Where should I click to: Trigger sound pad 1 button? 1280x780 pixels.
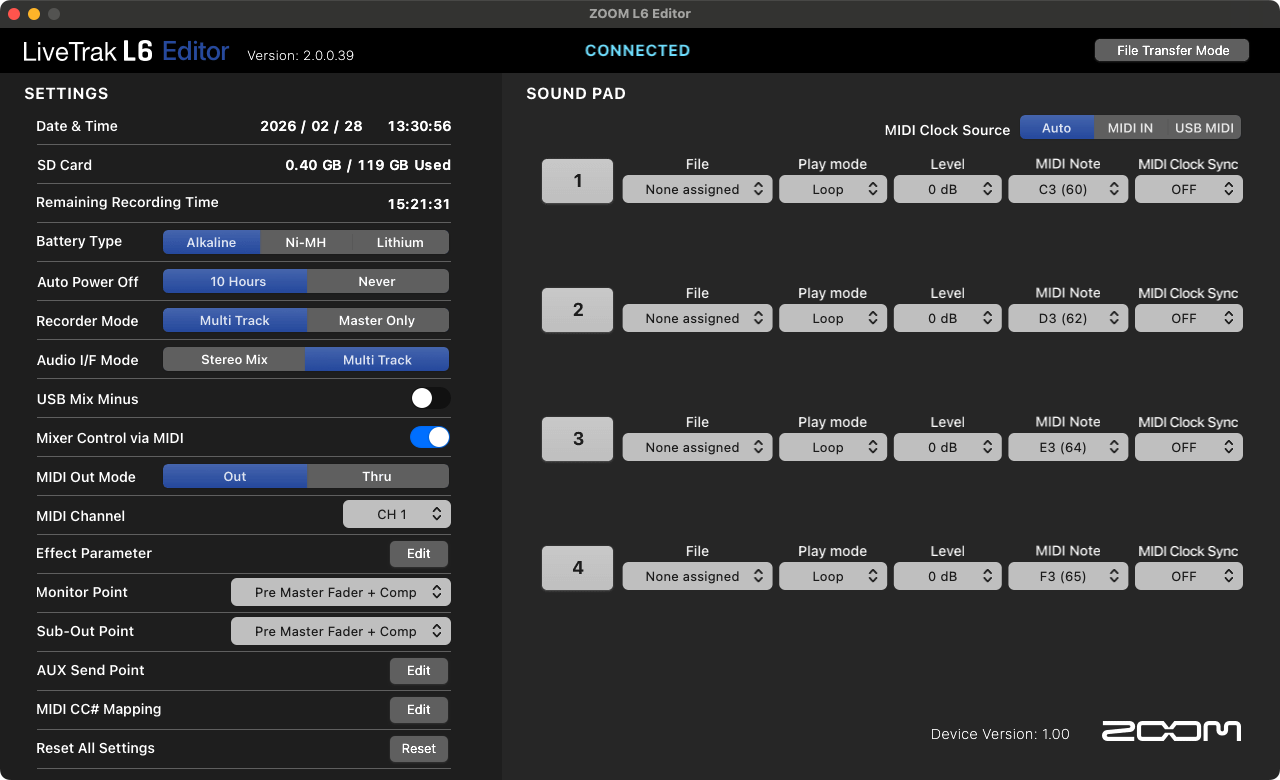(577, 181)
